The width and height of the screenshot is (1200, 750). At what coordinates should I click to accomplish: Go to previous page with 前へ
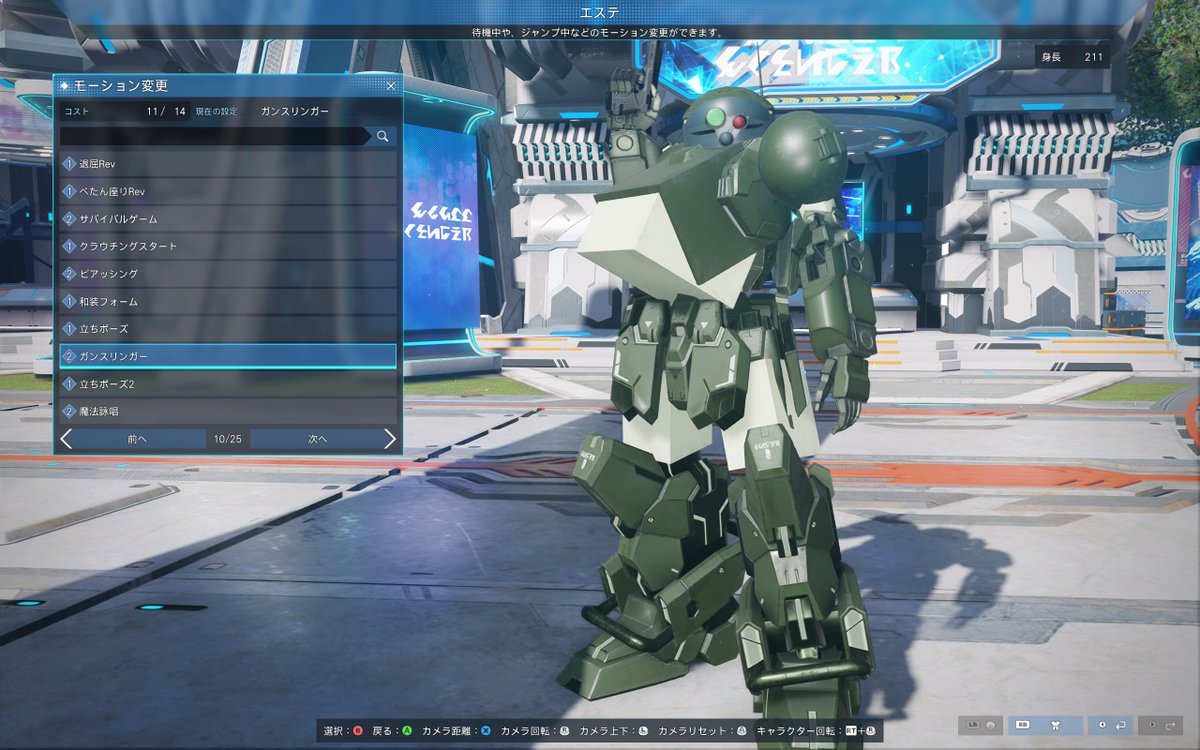(x=138, y=439)
